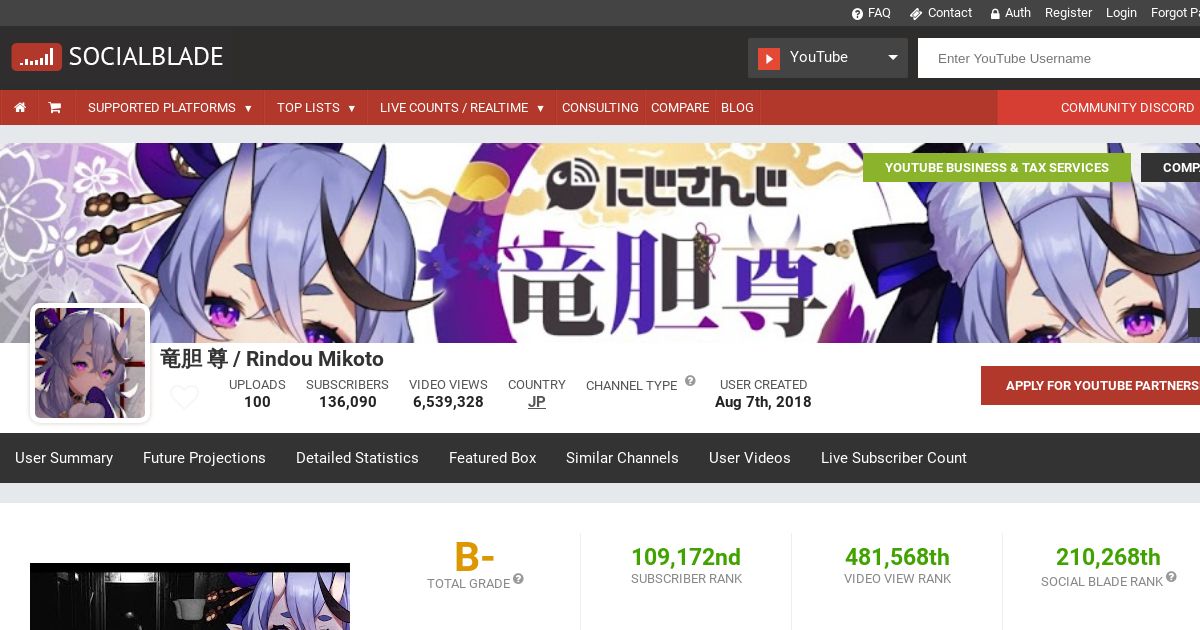Click the Auth lock icon
Viewport: 1200px width, 630px height.
point(995,14)
